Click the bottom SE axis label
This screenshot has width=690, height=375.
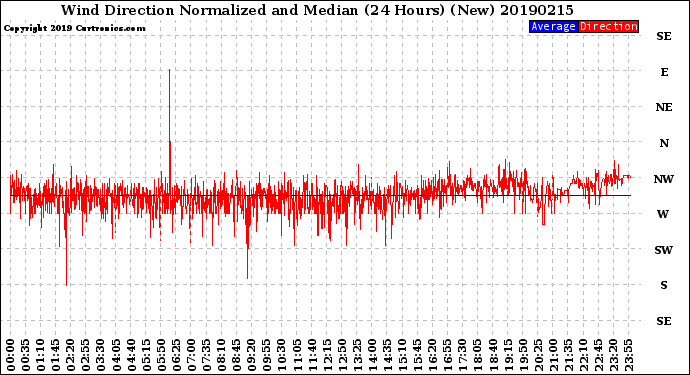point(664,321)
